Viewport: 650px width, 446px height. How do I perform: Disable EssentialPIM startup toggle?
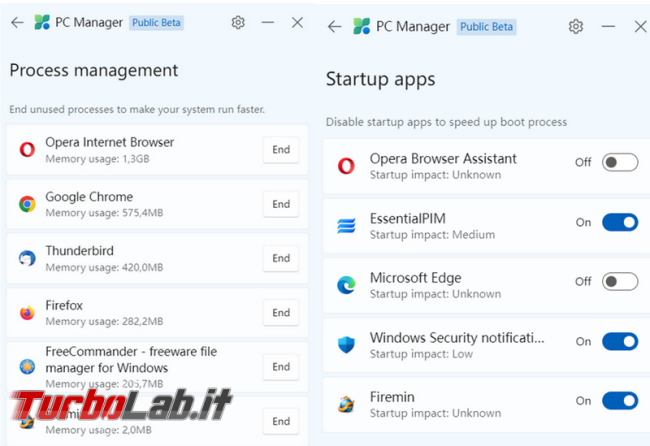click(620, 222)
